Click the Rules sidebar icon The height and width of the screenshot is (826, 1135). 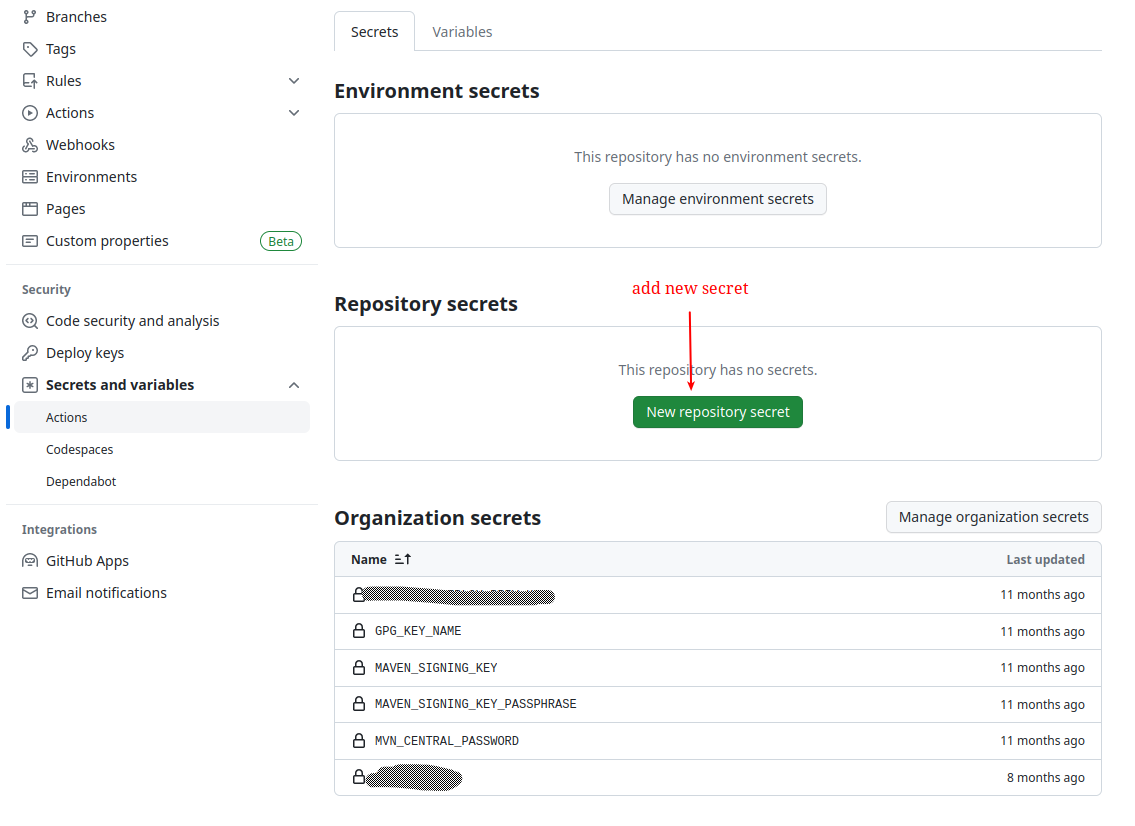coord(30,81)
